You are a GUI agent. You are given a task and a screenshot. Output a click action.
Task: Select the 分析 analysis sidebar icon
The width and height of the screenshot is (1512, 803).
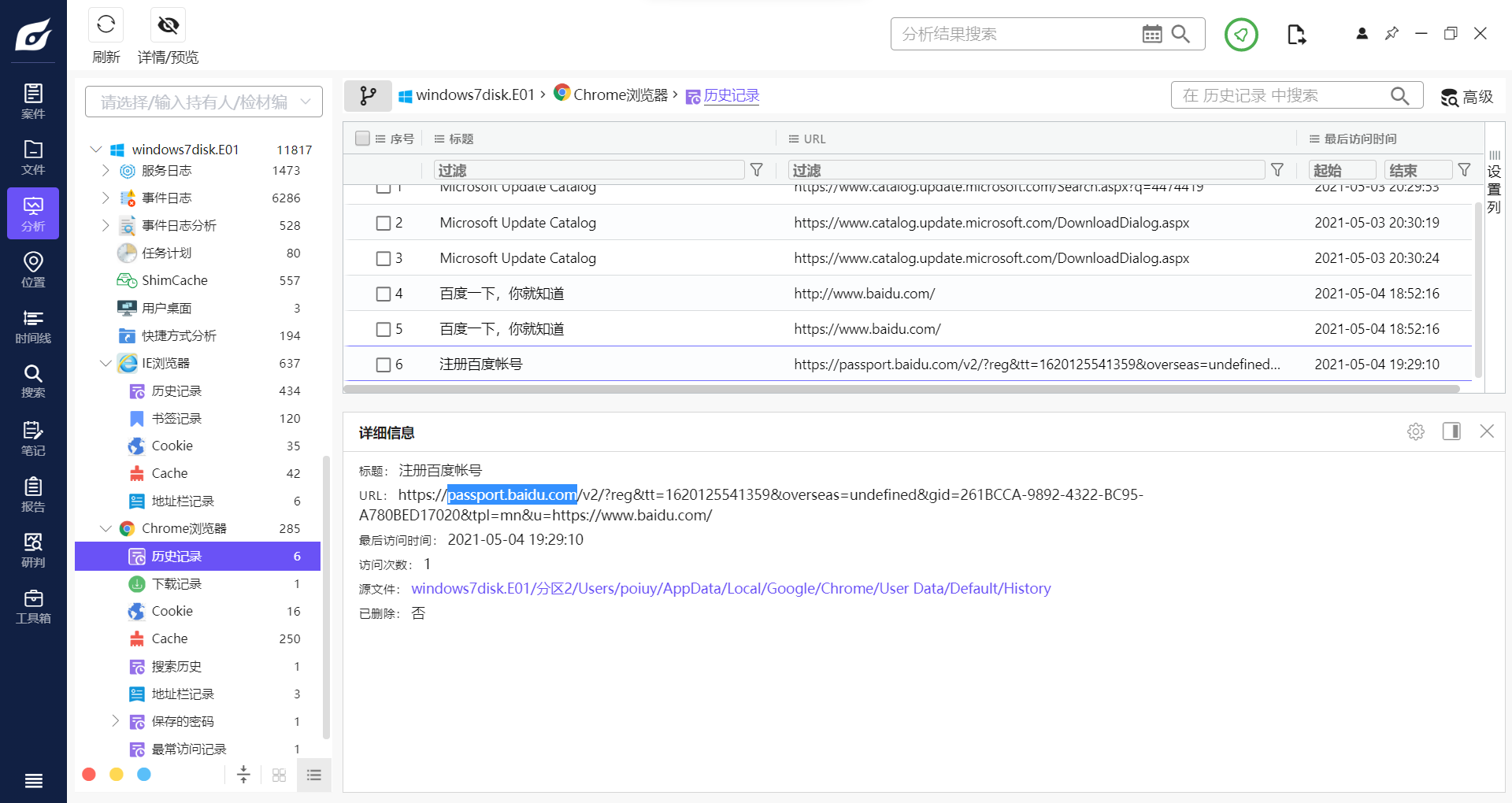click(x=33, y=213)
